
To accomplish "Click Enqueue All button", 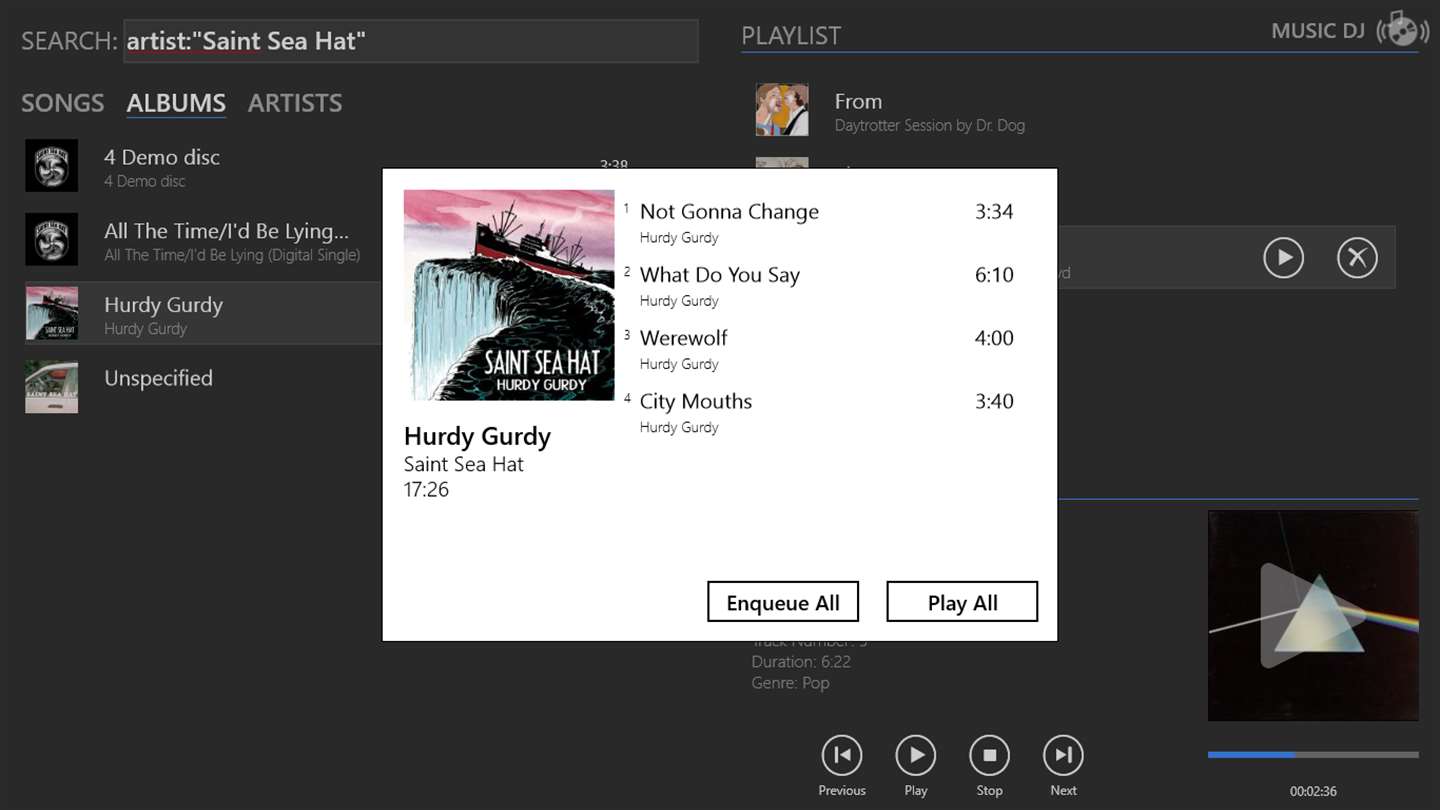I will 783,602.
